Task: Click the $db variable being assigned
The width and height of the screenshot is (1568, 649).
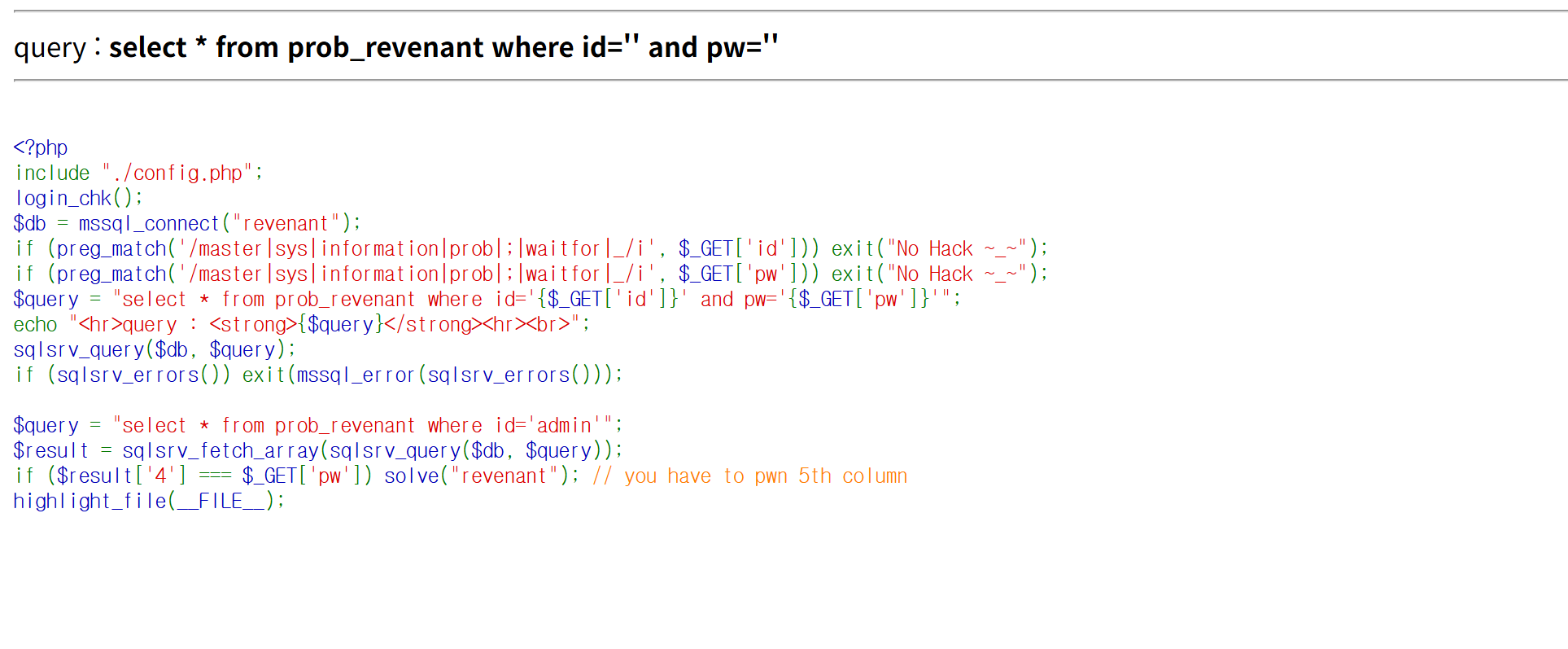Action: point(29,223)
